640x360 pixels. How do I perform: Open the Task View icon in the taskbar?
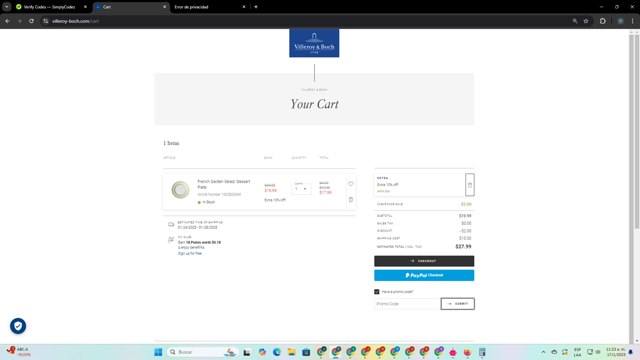[x=247, y=352]
